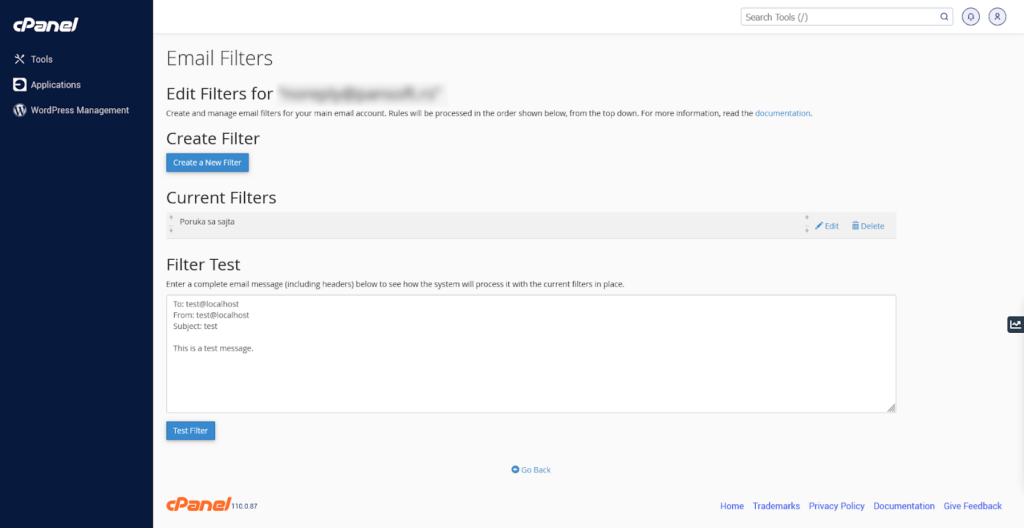Go to WordPress Management

point(79,110)
